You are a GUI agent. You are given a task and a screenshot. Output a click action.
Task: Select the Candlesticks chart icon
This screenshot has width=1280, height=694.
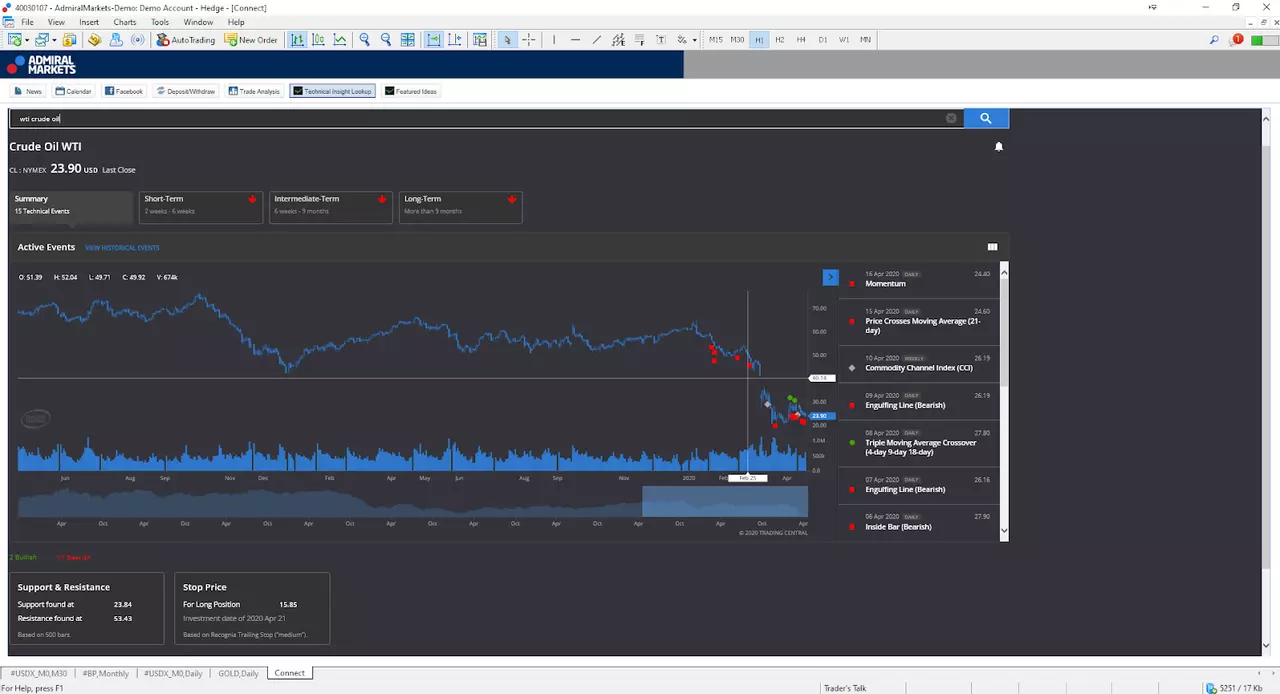tap(318, 40)
